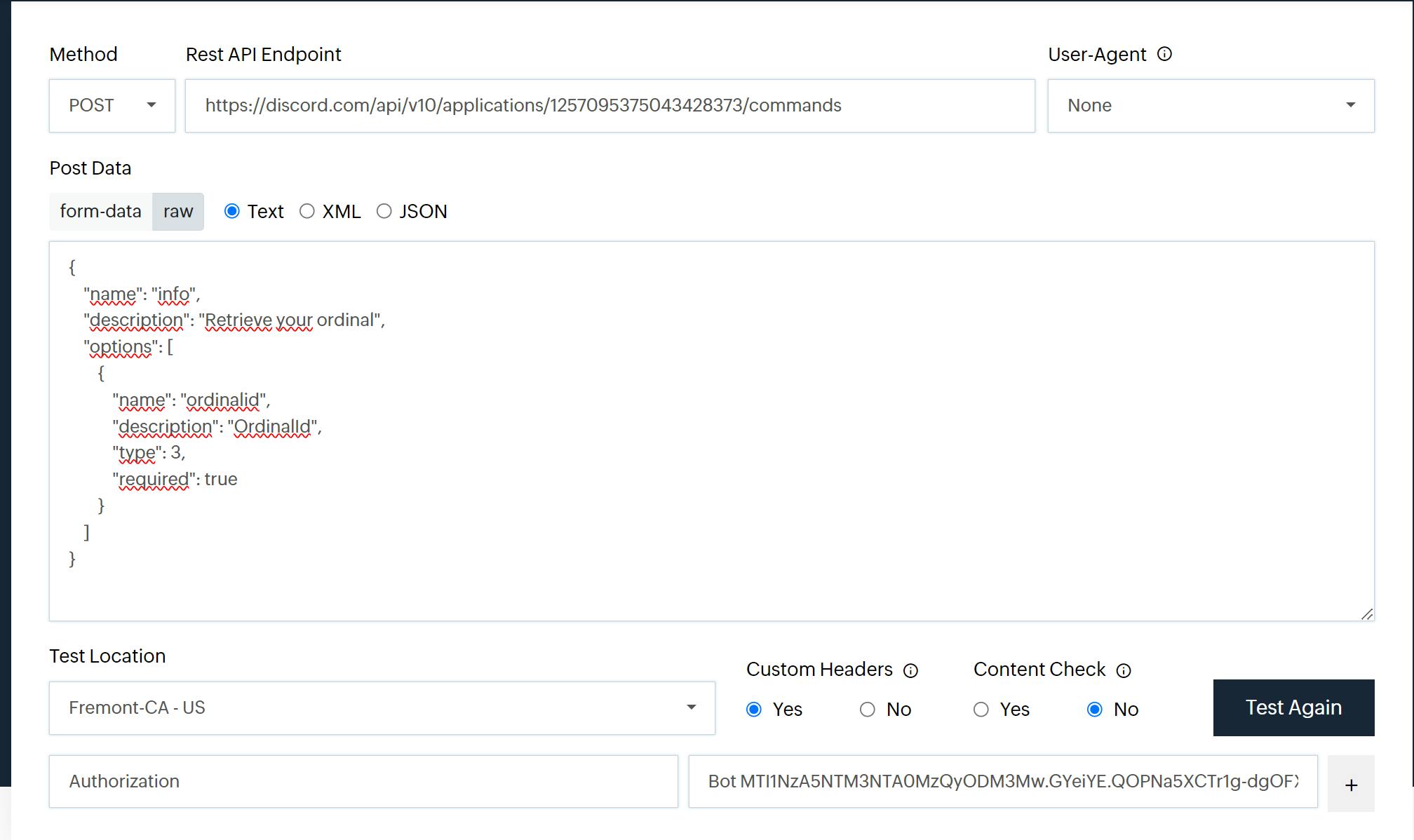Image resolution: width=1414 pixels, height=840 pixels.
Task: Click the POST method dropdown
Action: (113, 105)
